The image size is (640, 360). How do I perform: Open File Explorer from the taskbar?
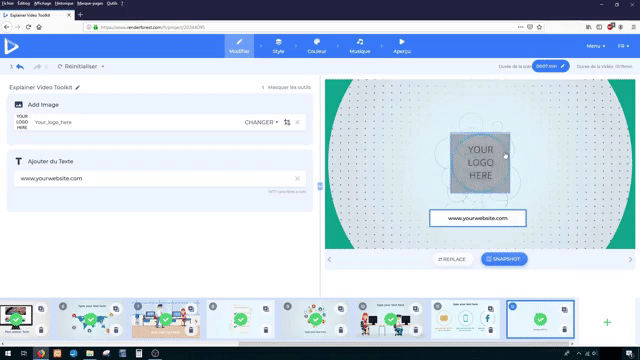pyautogui.click(x=90, y=353)
